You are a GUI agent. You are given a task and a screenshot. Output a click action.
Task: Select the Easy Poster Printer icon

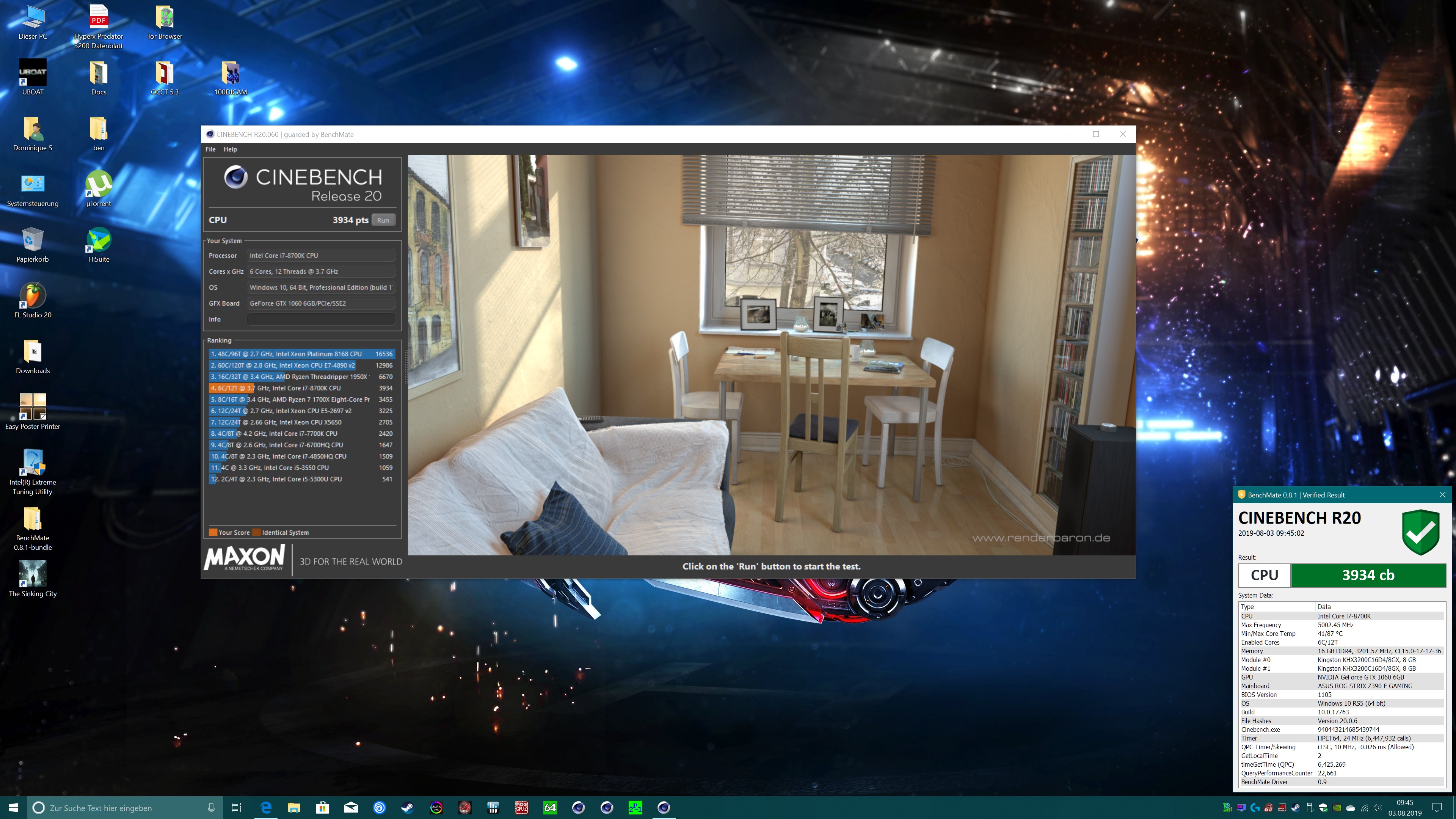[33, 411]
